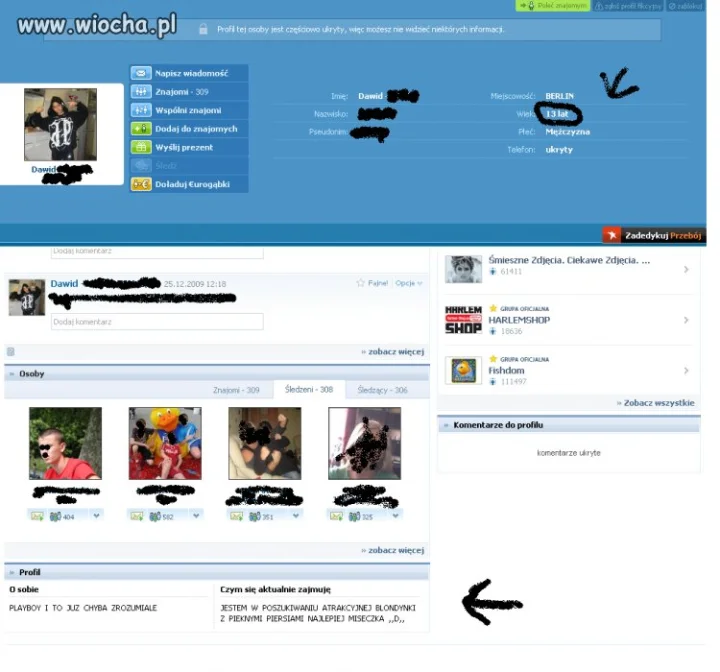Click the star icon on Zadedykuj Przebój
The height and width of the screenshot is (672, 720).
[612, 235]
